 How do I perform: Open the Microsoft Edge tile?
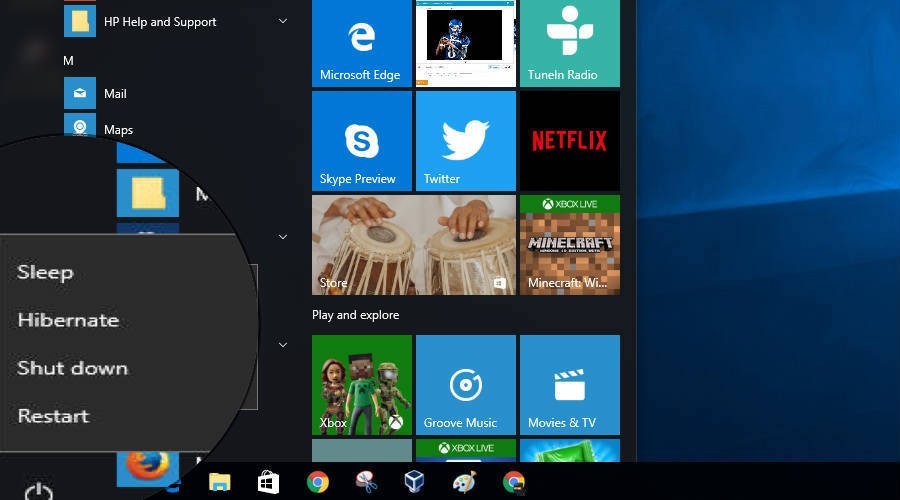361,43
